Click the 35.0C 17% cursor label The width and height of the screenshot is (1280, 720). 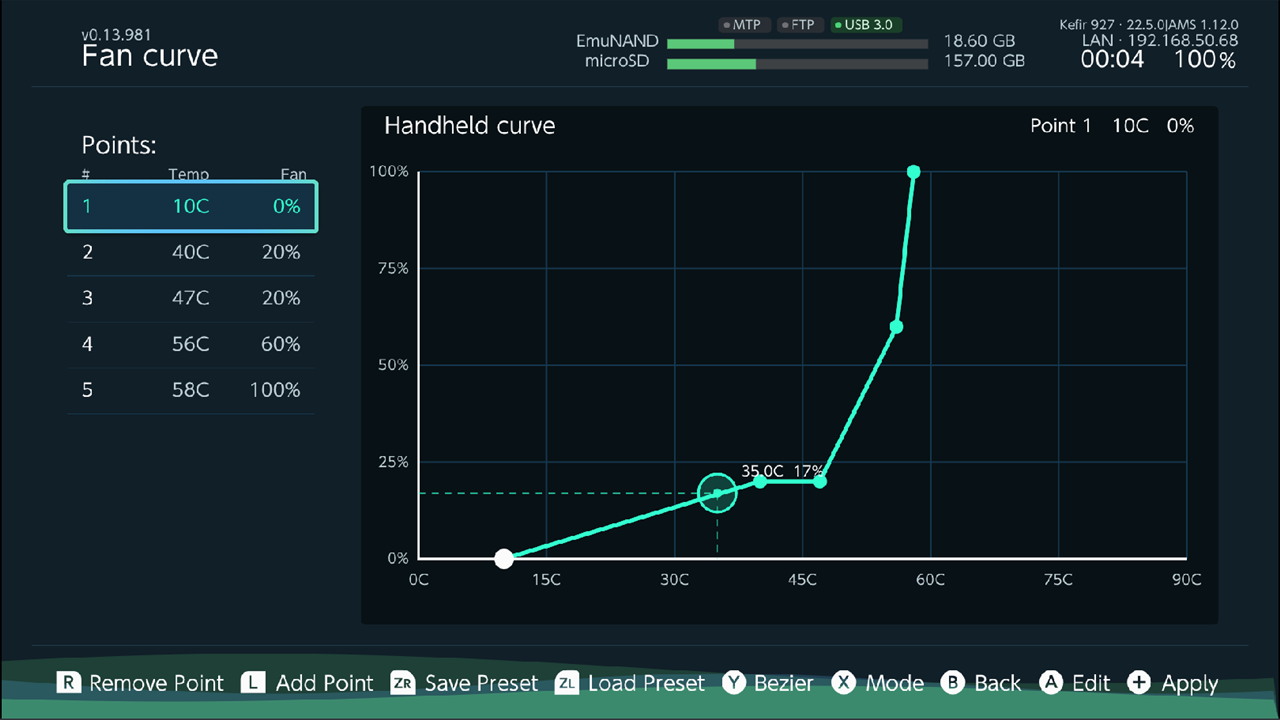tap(782, 471)
